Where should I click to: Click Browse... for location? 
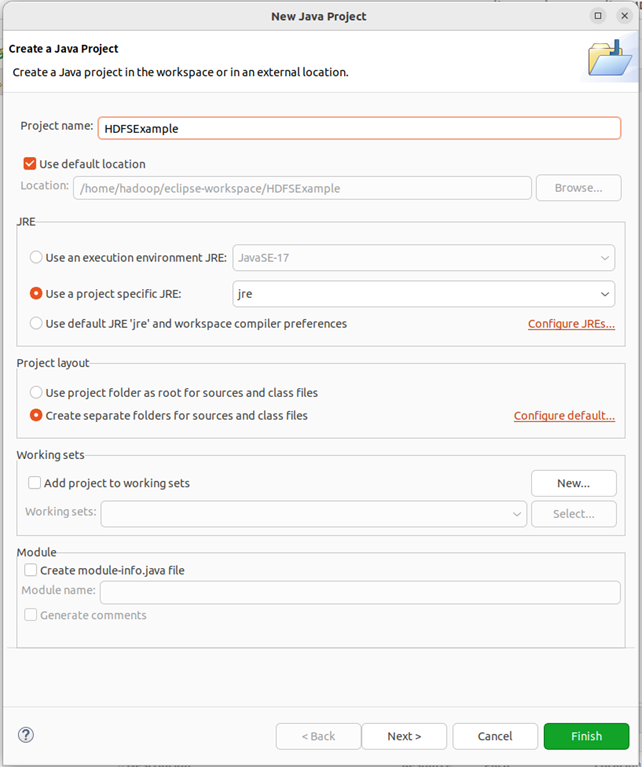[x=578, y=188]
